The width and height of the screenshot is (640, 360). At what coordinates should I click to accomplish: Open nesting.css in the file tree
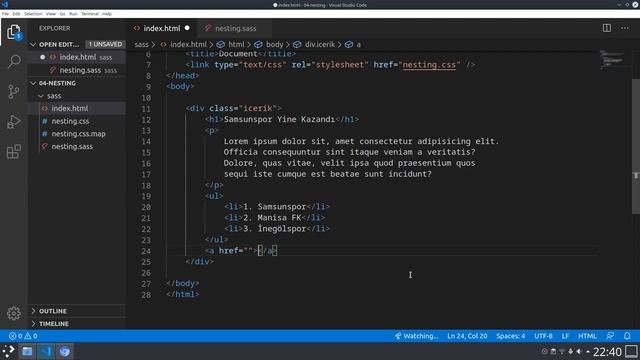(x=70, y=121)
